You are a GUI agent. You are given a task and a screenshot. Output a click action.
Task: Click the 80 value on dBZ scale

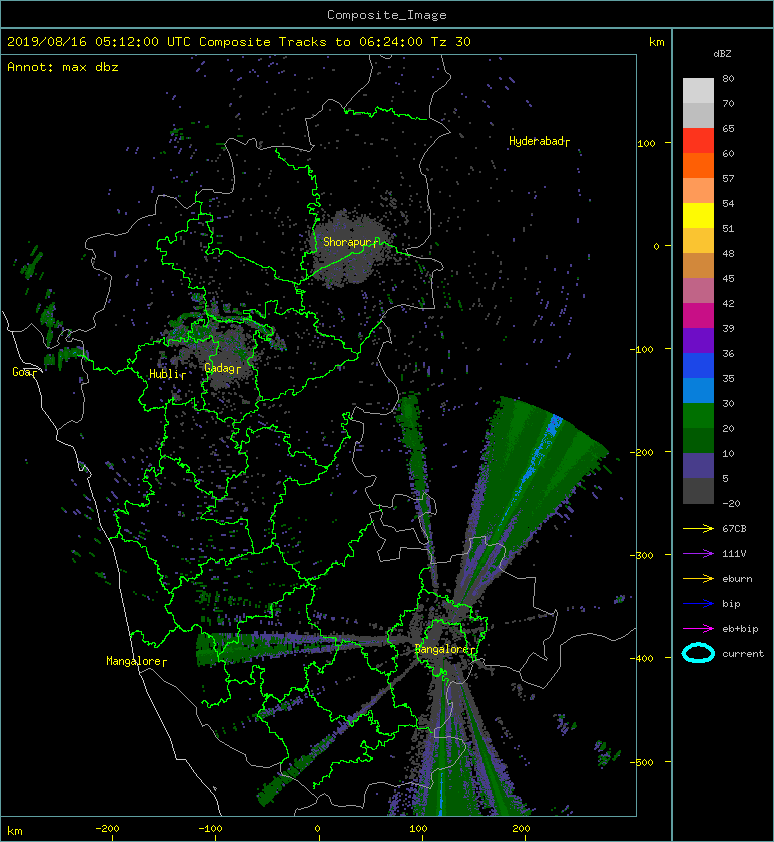tap(728, 78)
